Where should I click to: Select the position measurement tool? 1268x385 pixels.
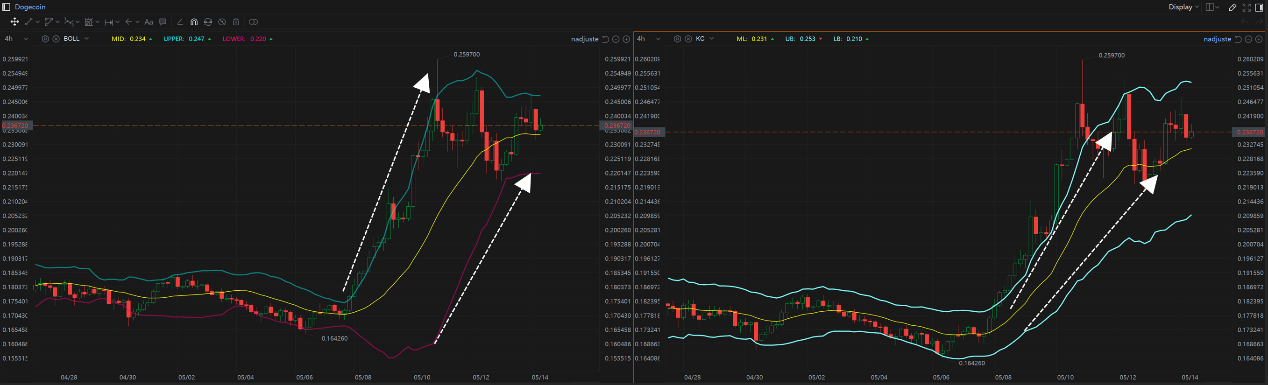(x=88, y=22)
